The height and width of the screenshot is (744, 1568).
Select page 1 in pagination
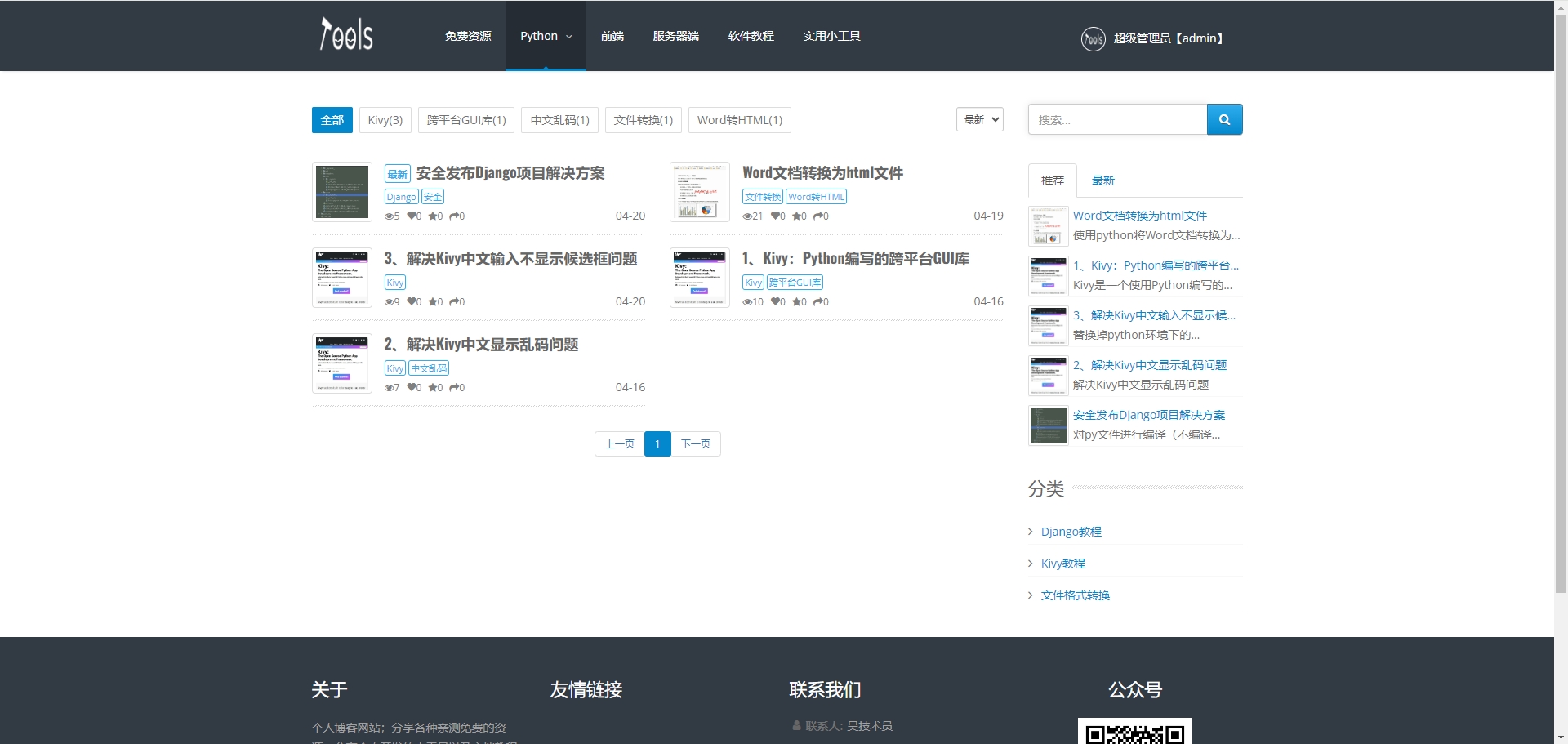tap(657, 443)
